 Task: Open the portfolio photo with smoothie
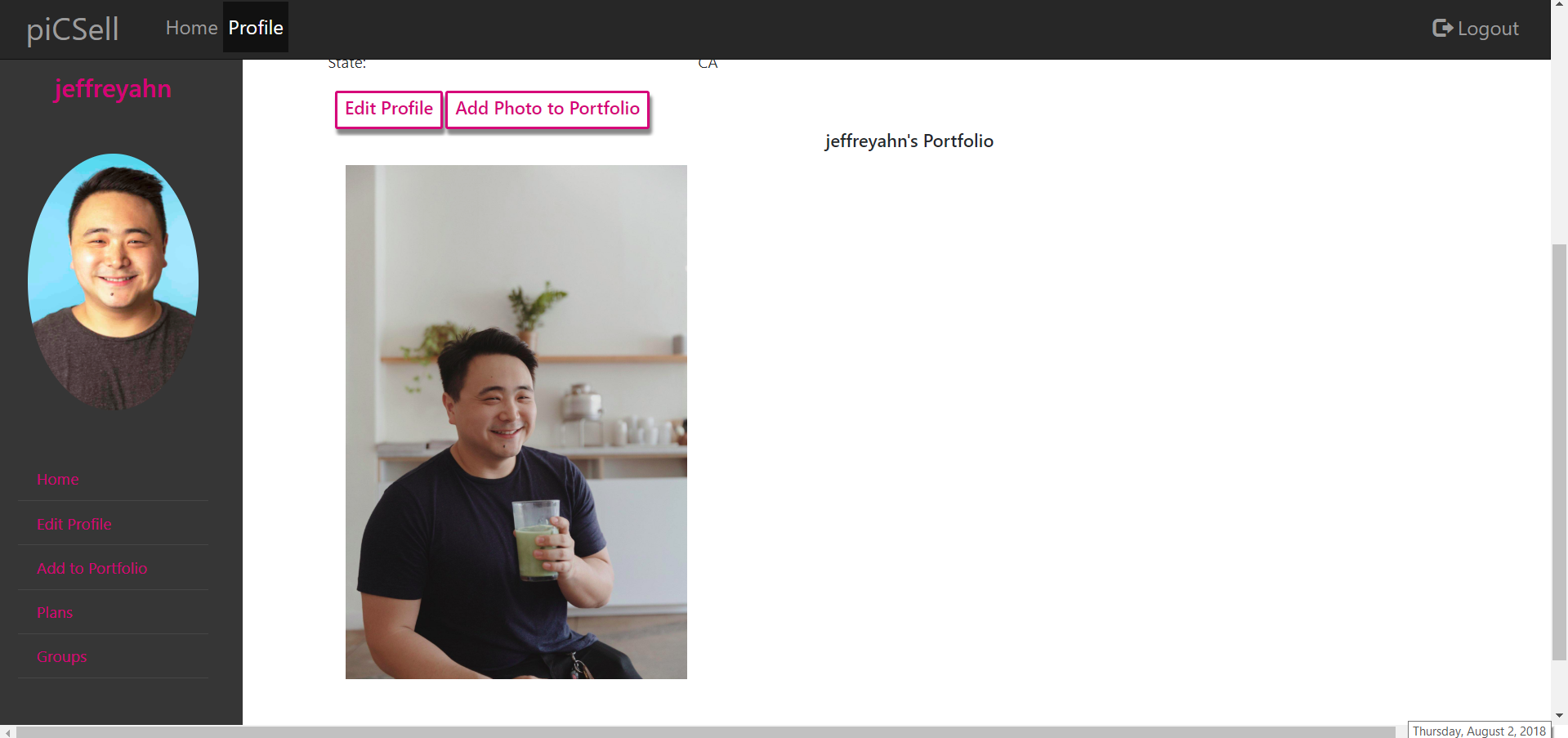point(516,422)
